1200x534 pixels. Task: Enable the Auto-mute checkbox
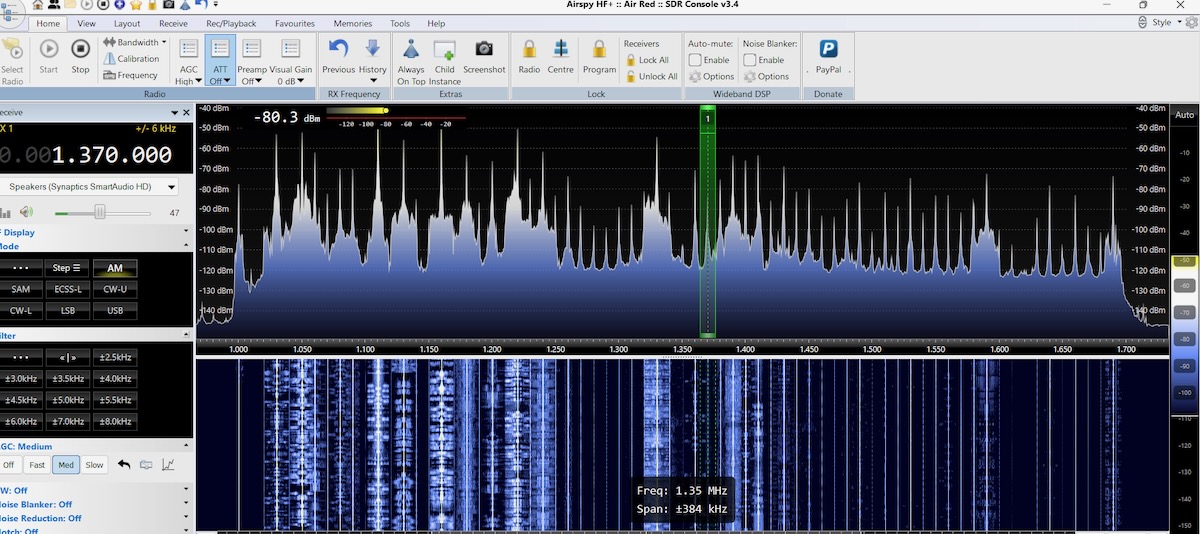coord(696,60)
